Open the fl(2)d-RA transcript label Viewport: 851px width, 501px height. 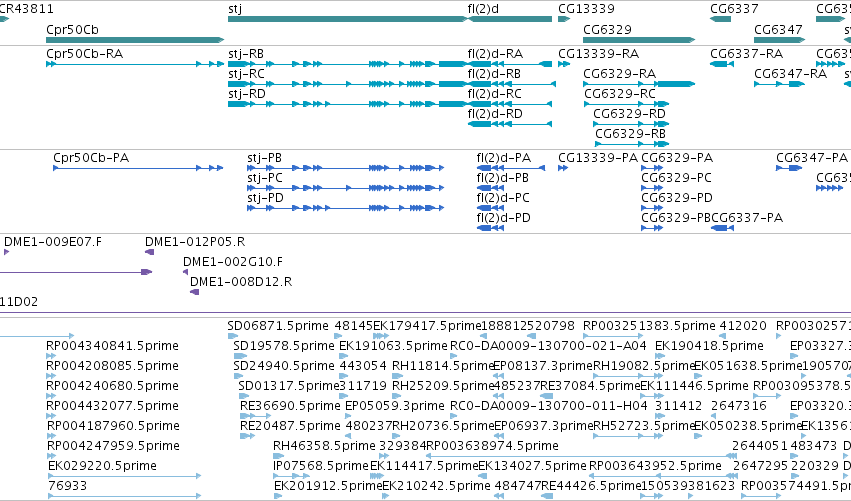pos(495,54)
